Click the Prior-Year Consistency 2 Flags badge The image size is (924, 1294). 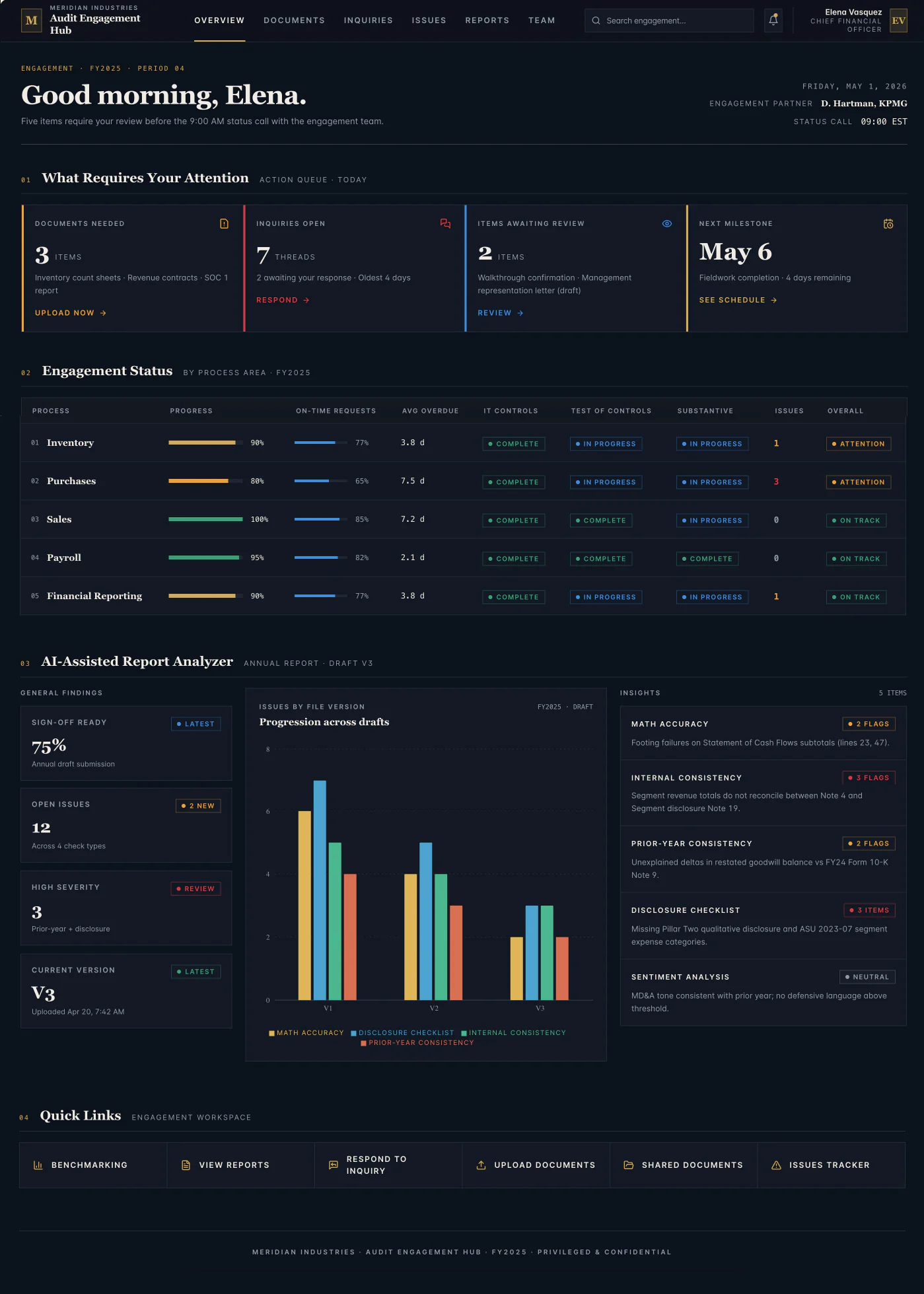pyautogui.click(x=869, y=844)
